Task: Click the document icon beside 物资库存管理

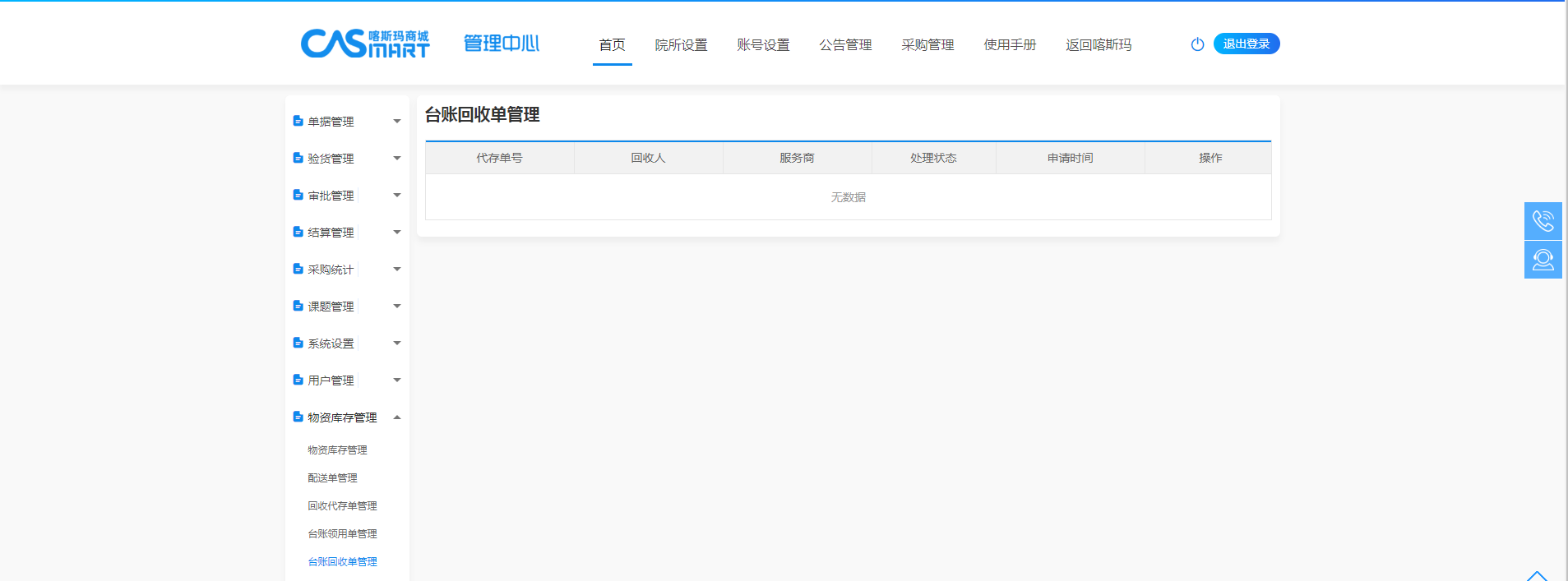Action: [298, 417]
